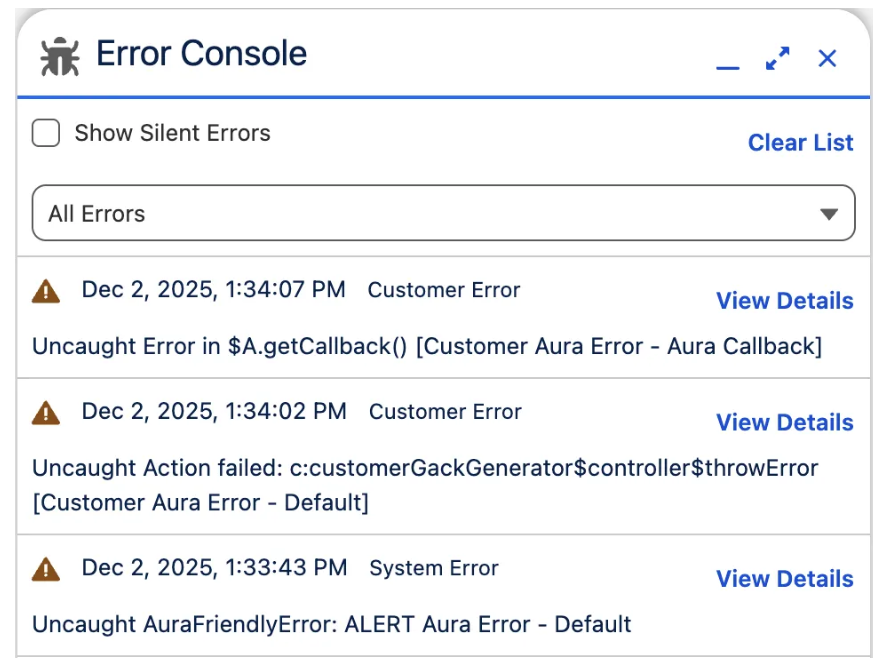Viewport: 880px width, 664px height.
Task: Click the Error Console title text
Action: coord(201,54)
